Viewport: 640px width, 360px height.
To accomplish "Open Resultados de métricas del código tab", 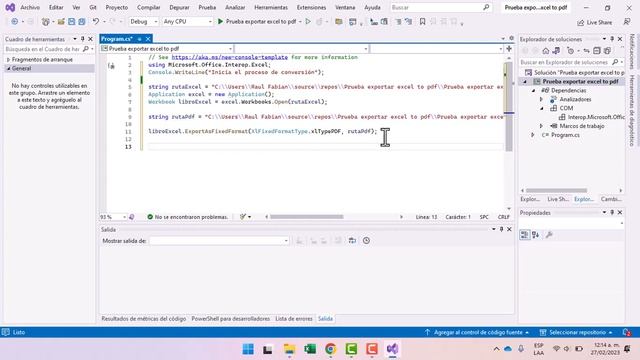I will tap(143, 319).
